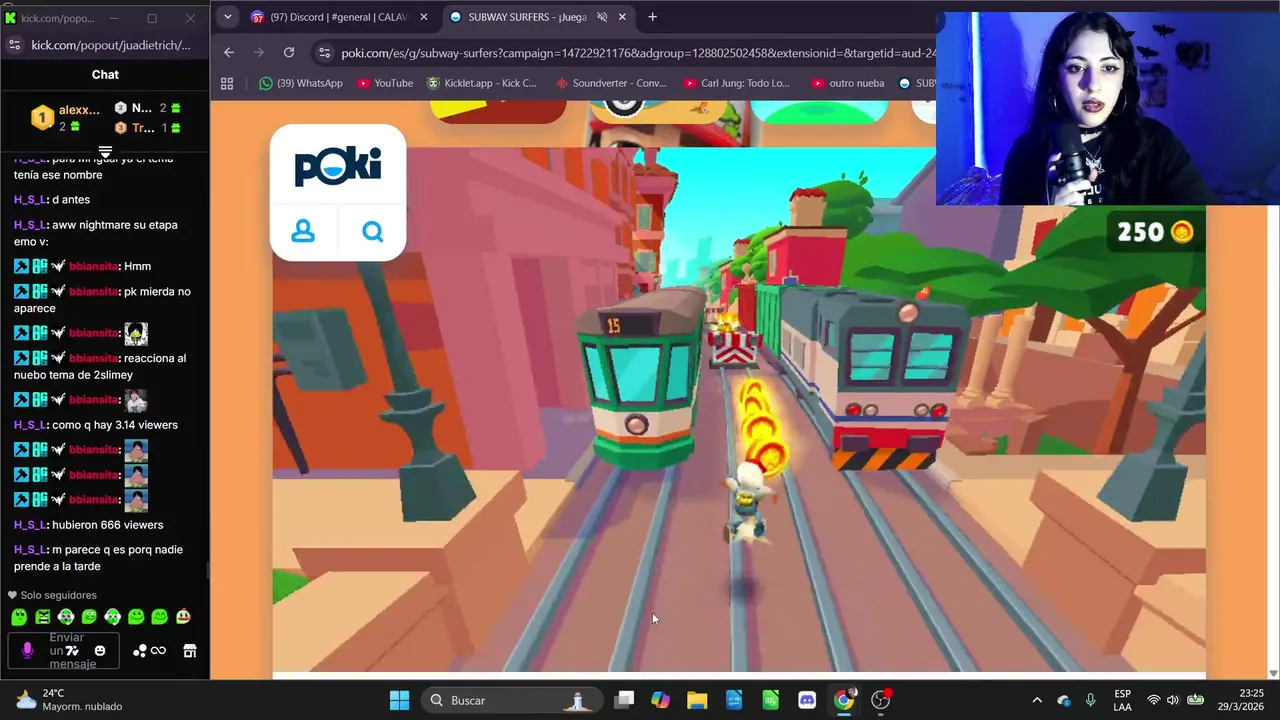The width and height of the screenshot is (1280, 720).
Task: Click the Buscar taskbar search box
Action: tap(512, 700)
